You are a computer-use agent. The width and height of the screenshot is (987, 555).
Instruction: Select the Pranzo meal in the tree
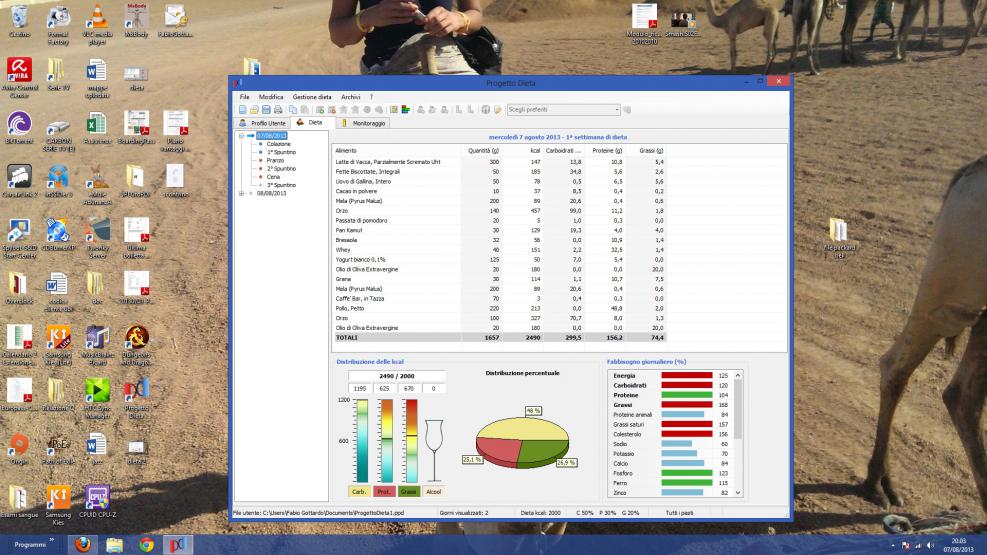[277, 160]
